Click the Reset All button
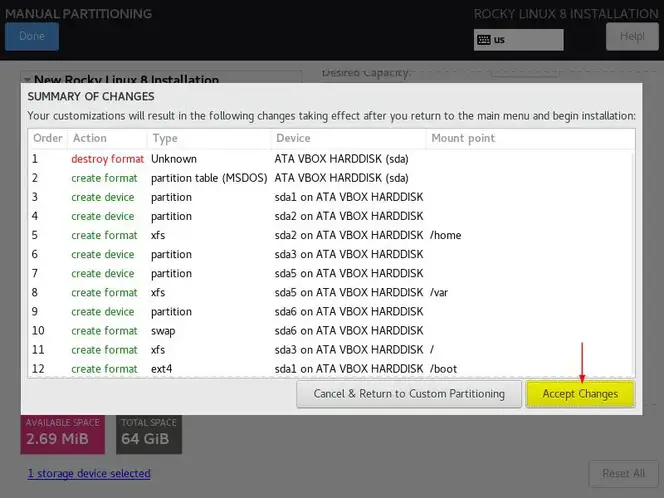Viewport: 664px width, 498px height. (x=623, y=473)
